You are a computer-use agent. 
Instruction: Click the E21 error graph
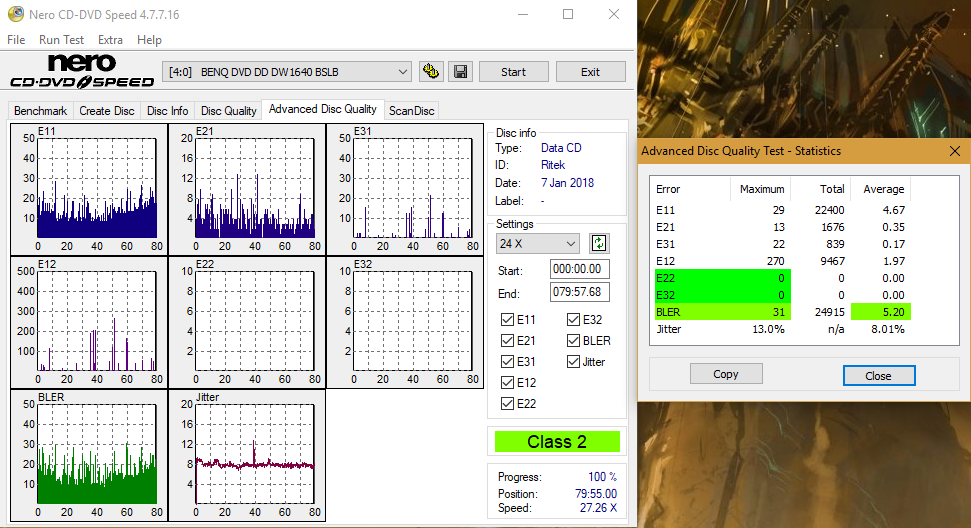(x=247, y=189)
